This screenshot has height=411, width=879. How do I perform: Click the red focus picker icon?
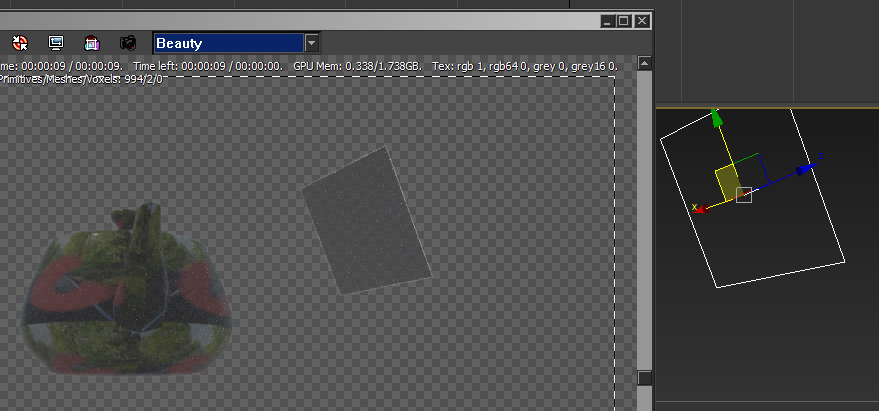pos(20,43)
